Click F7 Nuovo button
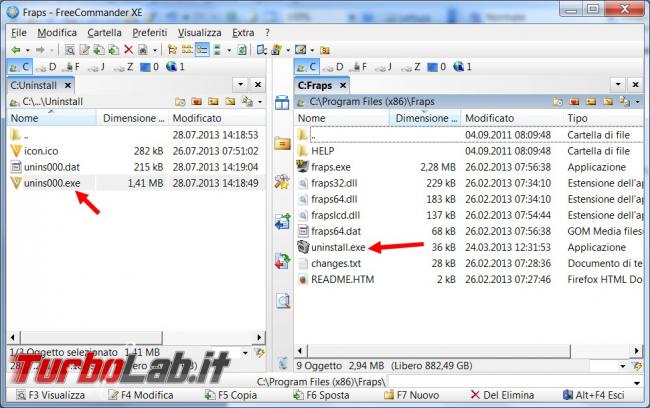 pyautogui.click(x=411, y=395)
